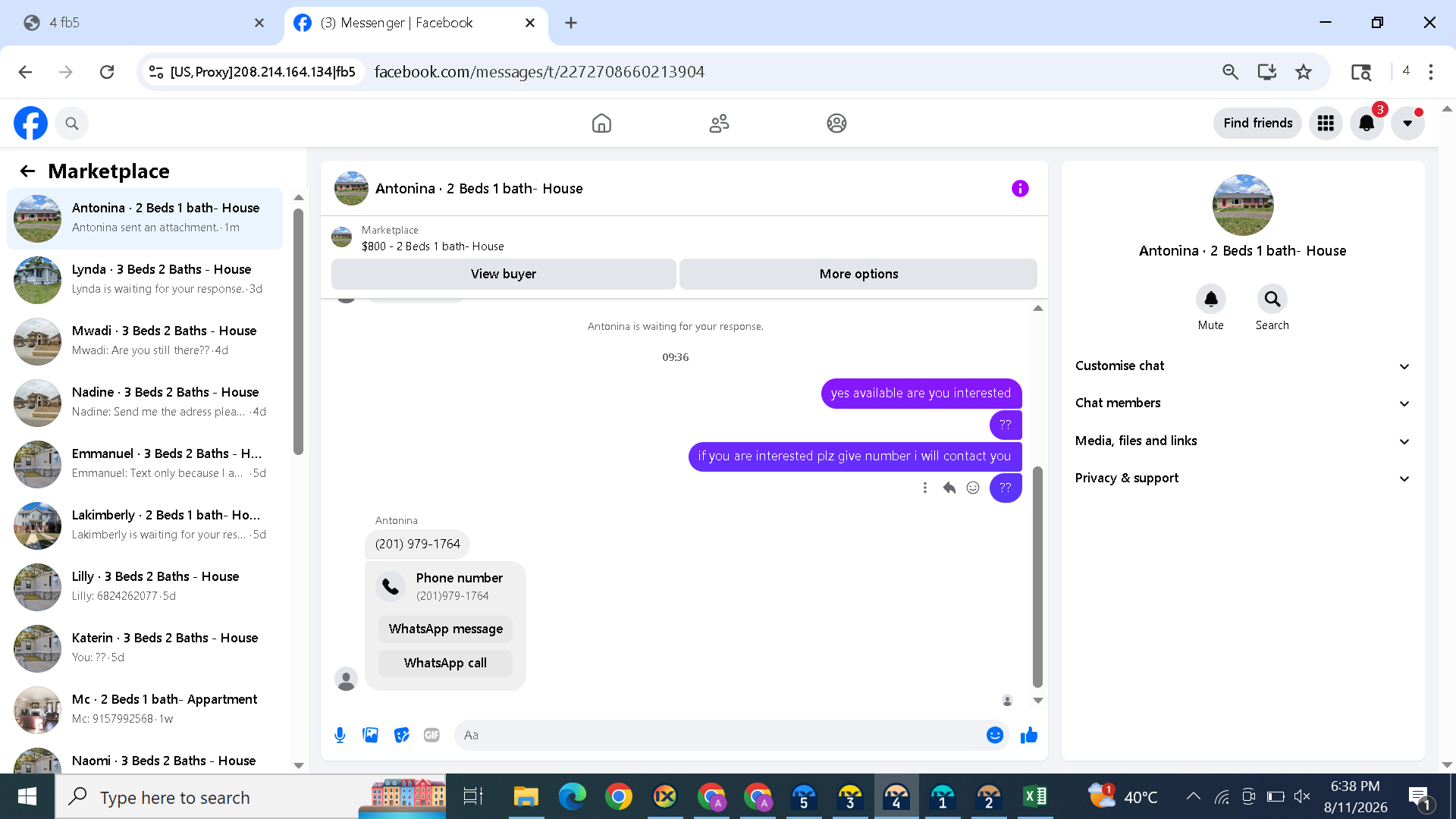Screen dimensions: 1456x819
Task: Click the View buyer button
Action: (x=504, y=274)
